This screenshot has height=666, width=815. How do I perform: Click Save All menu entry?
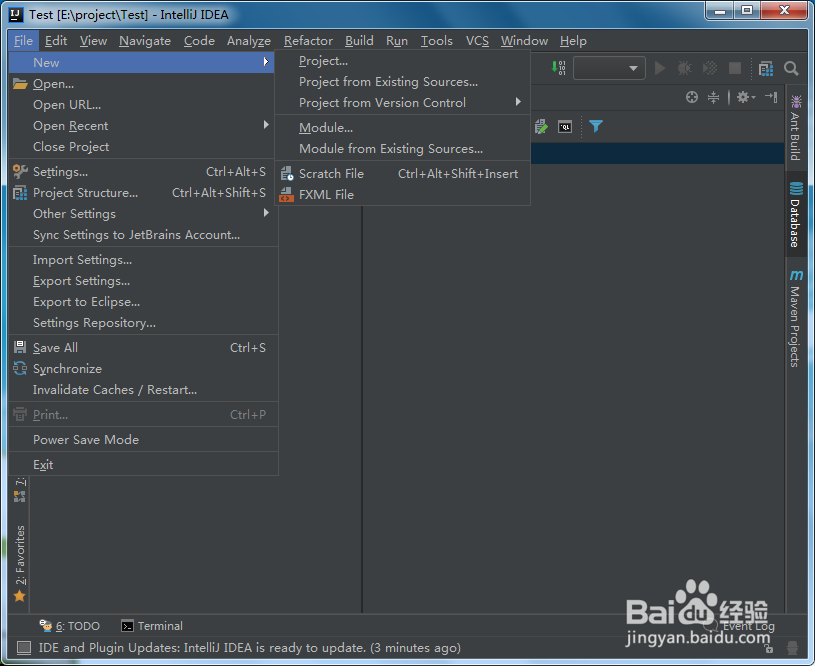[x=141, y=347]
